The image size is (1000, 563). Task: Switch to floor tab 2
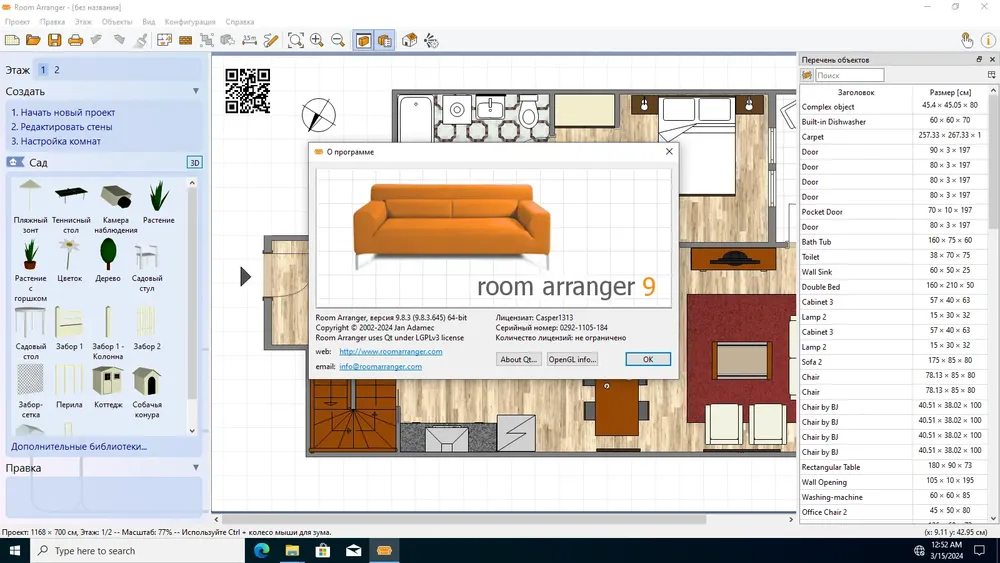(57, 69)
